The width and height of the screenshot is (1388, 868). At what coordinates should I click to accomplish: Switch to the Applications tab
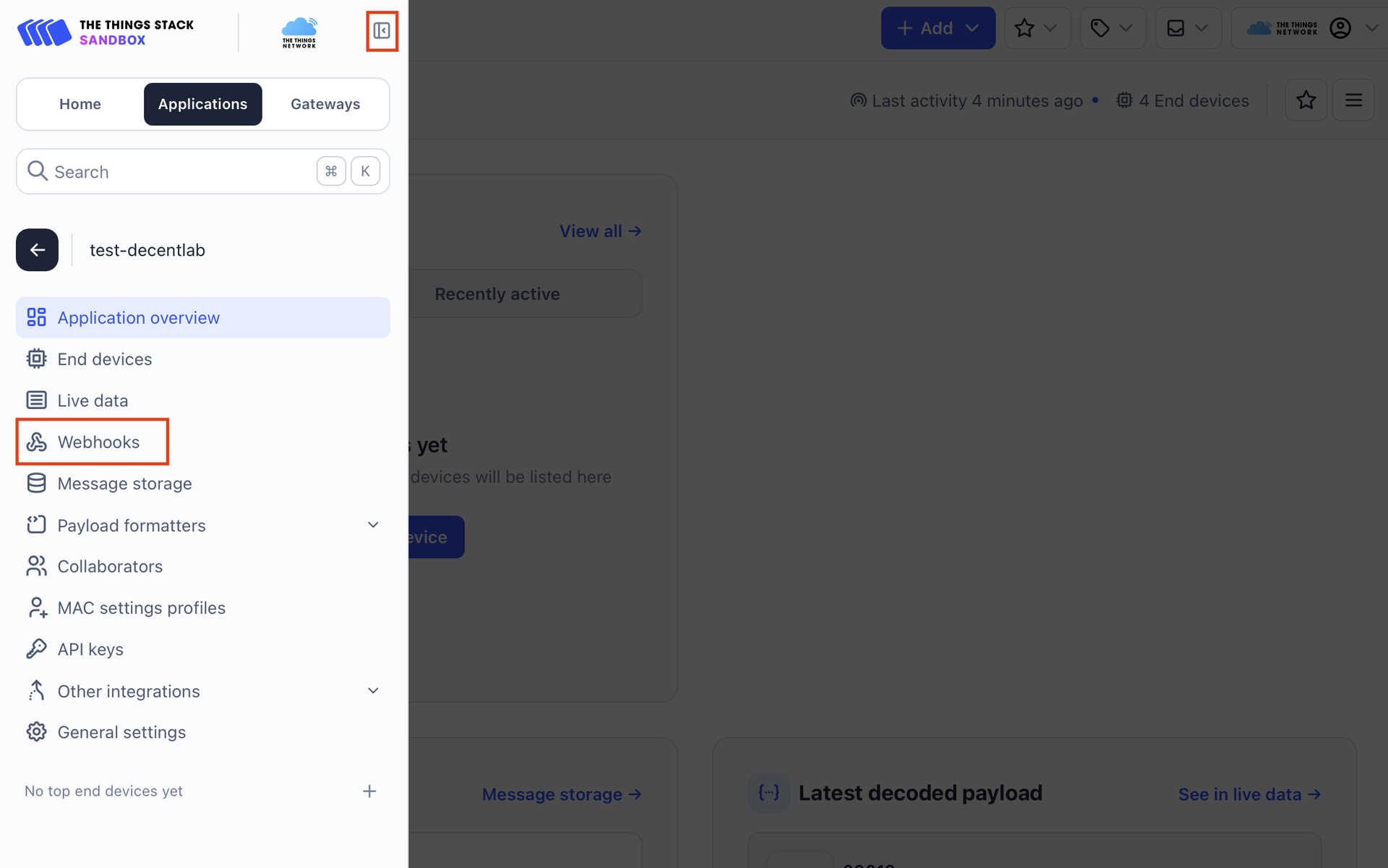pos(203,104)
